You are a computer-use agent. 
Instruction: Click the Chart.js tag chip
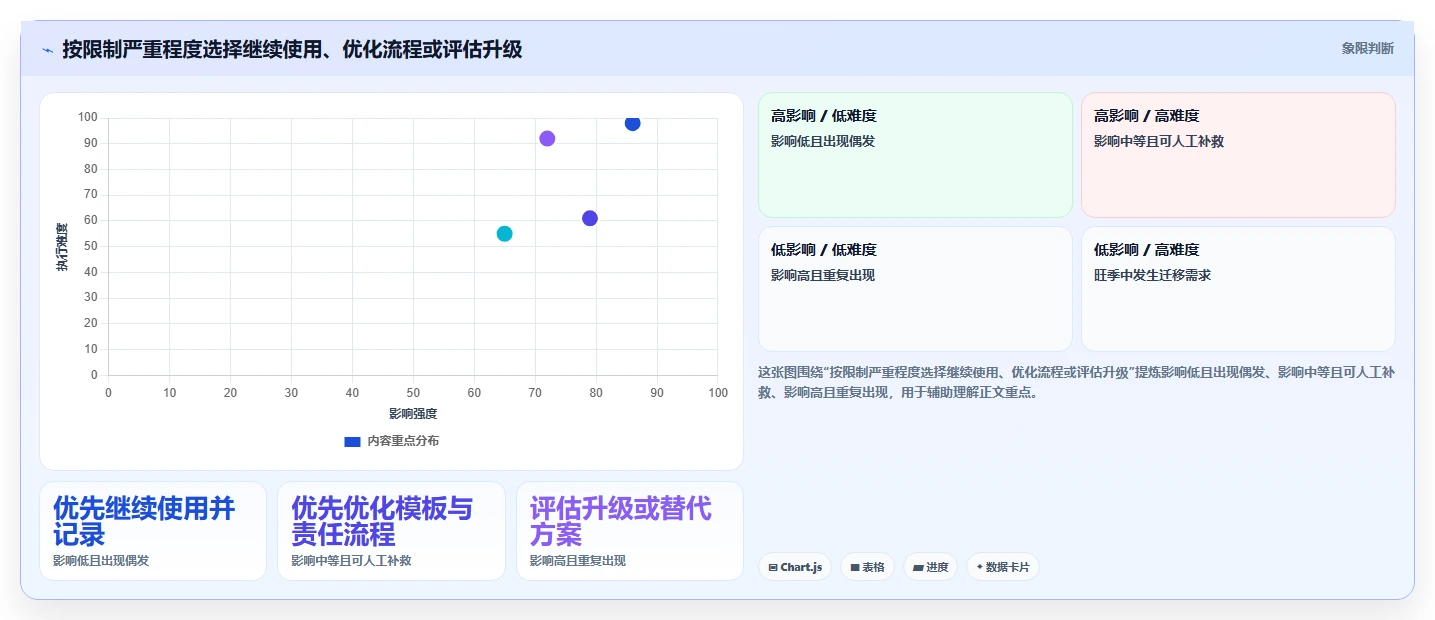coord(795,567)
